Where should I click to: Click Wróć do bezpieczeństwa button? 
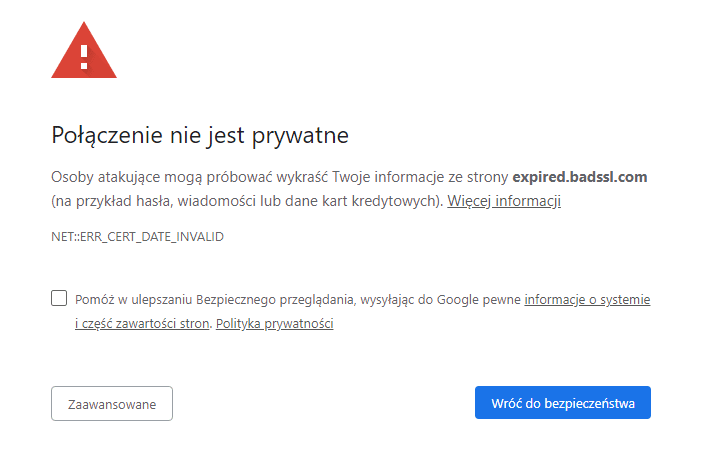(563, 403)
